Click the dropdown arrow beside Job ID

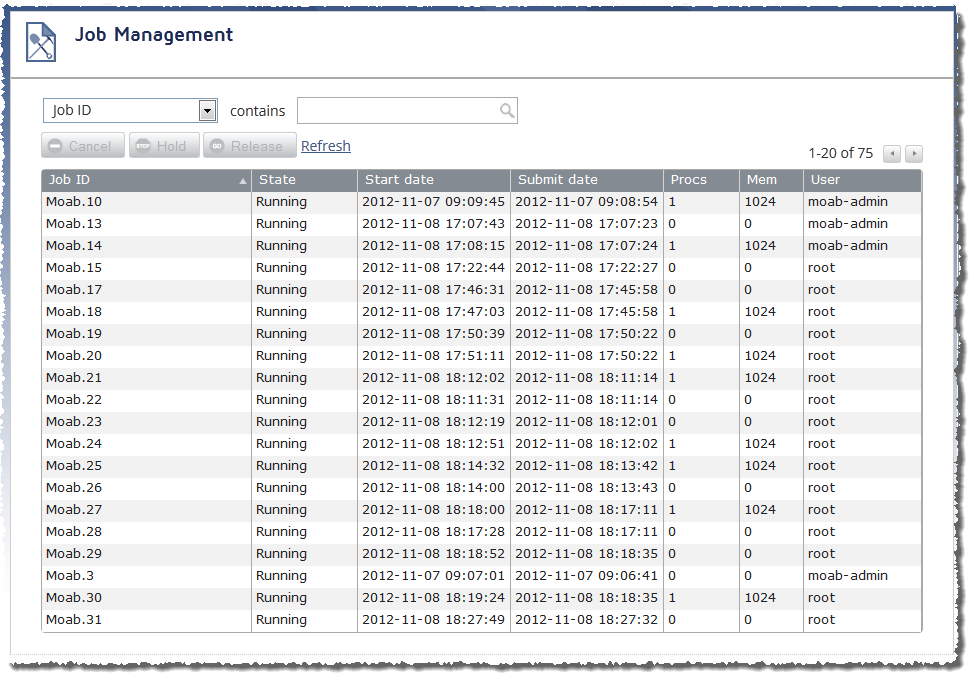click(x=207, y=111)
